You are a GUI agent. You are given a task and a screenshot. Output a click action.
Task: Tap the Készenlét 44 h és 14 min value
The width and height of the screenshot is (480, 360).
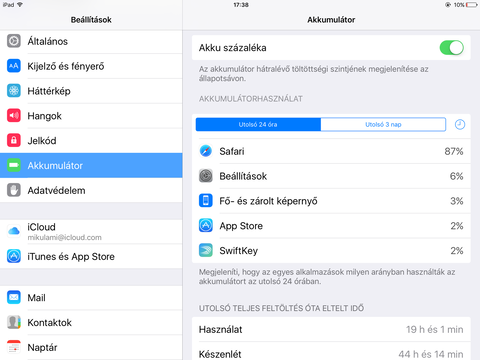click(x=431, y=354)
